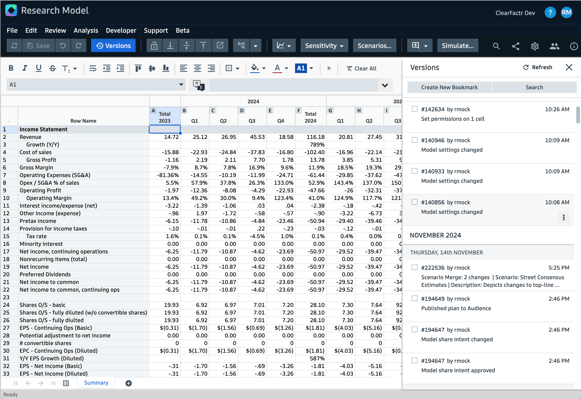The width and height of the screenshot is (581, 399).
Task: Check the box for version #142634
Action: coord(415,109)
